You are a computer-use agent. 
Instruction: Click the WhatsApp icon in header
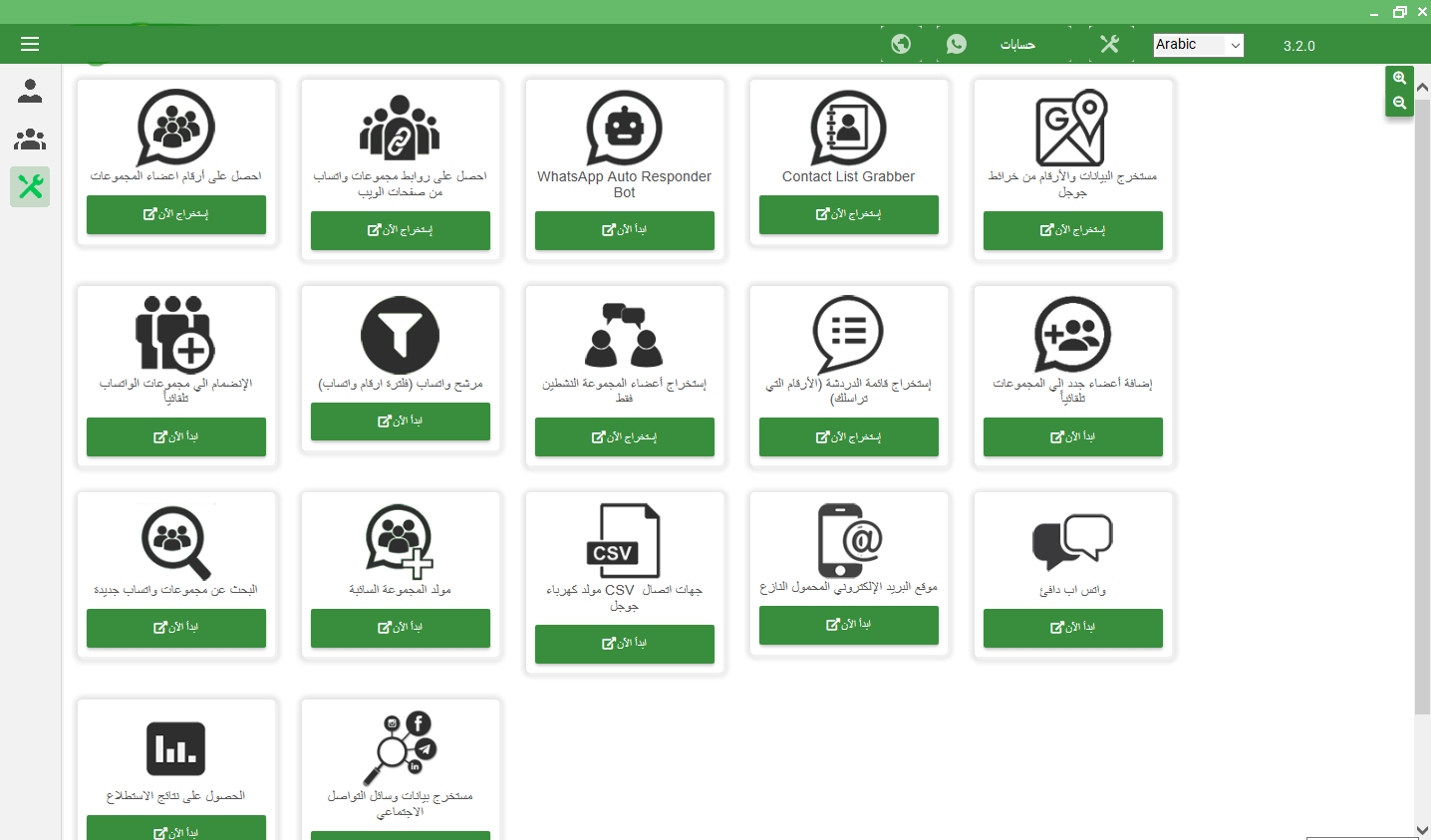[957, 44]
